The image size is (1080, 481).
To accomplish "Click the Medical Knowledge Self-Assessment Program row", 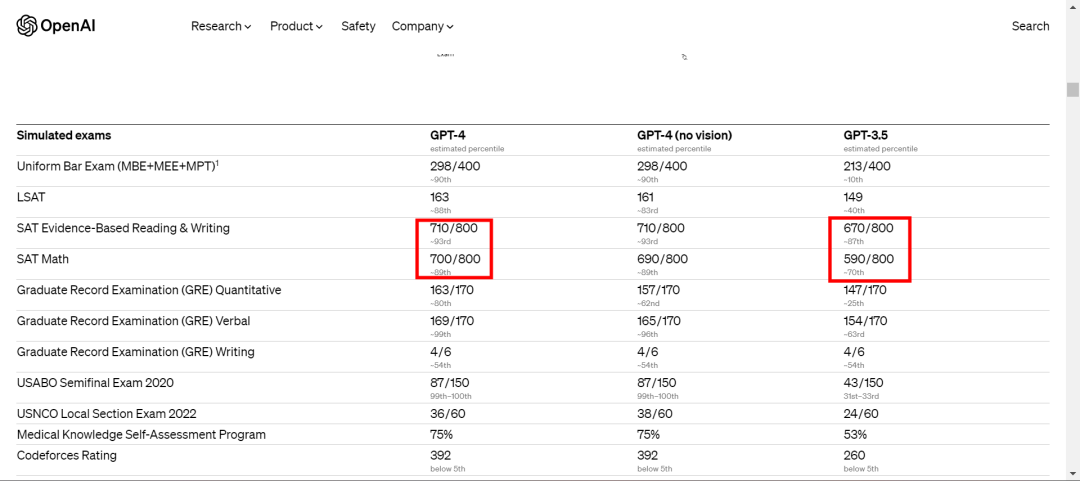I will [141, 435].
